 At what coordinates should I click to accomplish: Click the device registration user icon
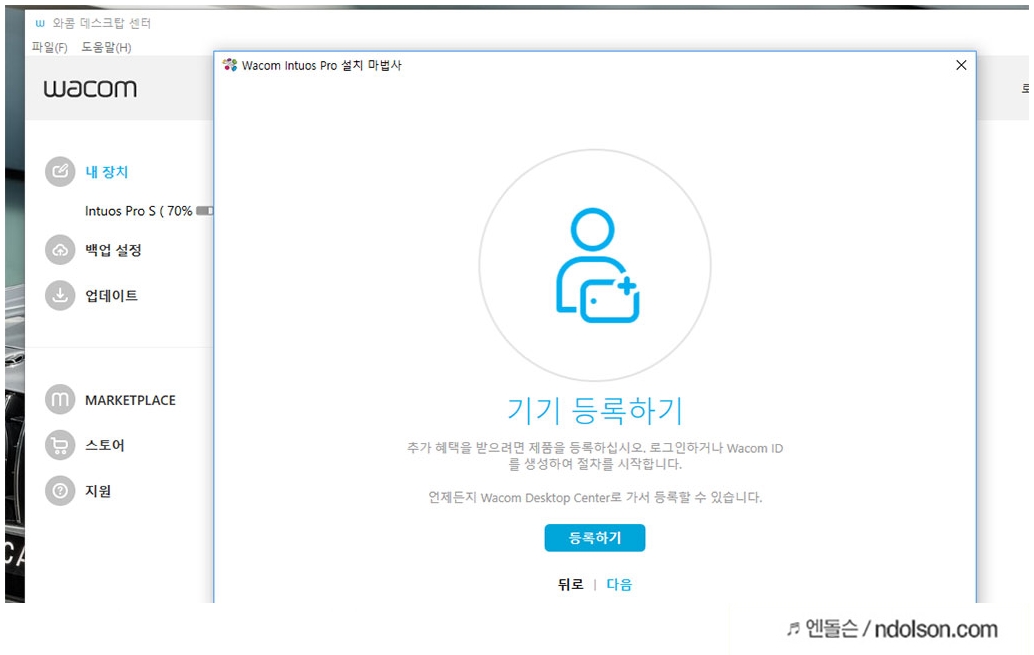click(597, 265)
